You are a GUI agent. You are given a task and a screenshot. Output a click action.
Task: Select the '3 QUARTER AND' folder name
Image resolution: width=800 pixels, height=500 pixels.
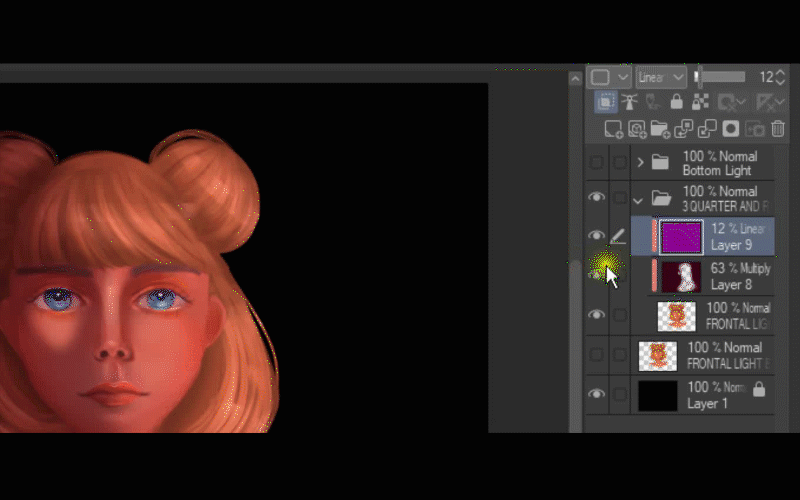[725, 206]
